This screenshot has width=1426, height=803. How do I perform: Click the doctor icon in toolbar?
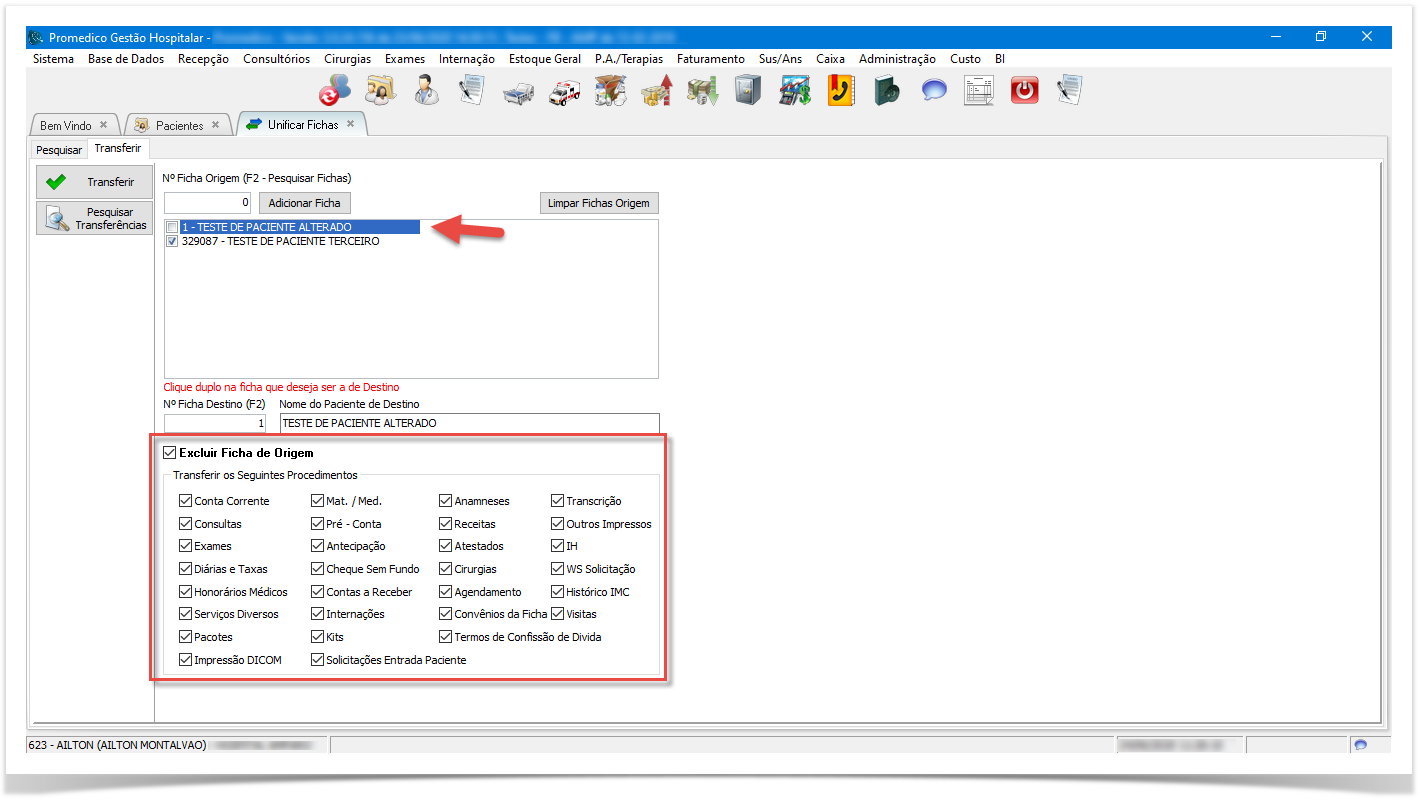click(x=427, y=91)
